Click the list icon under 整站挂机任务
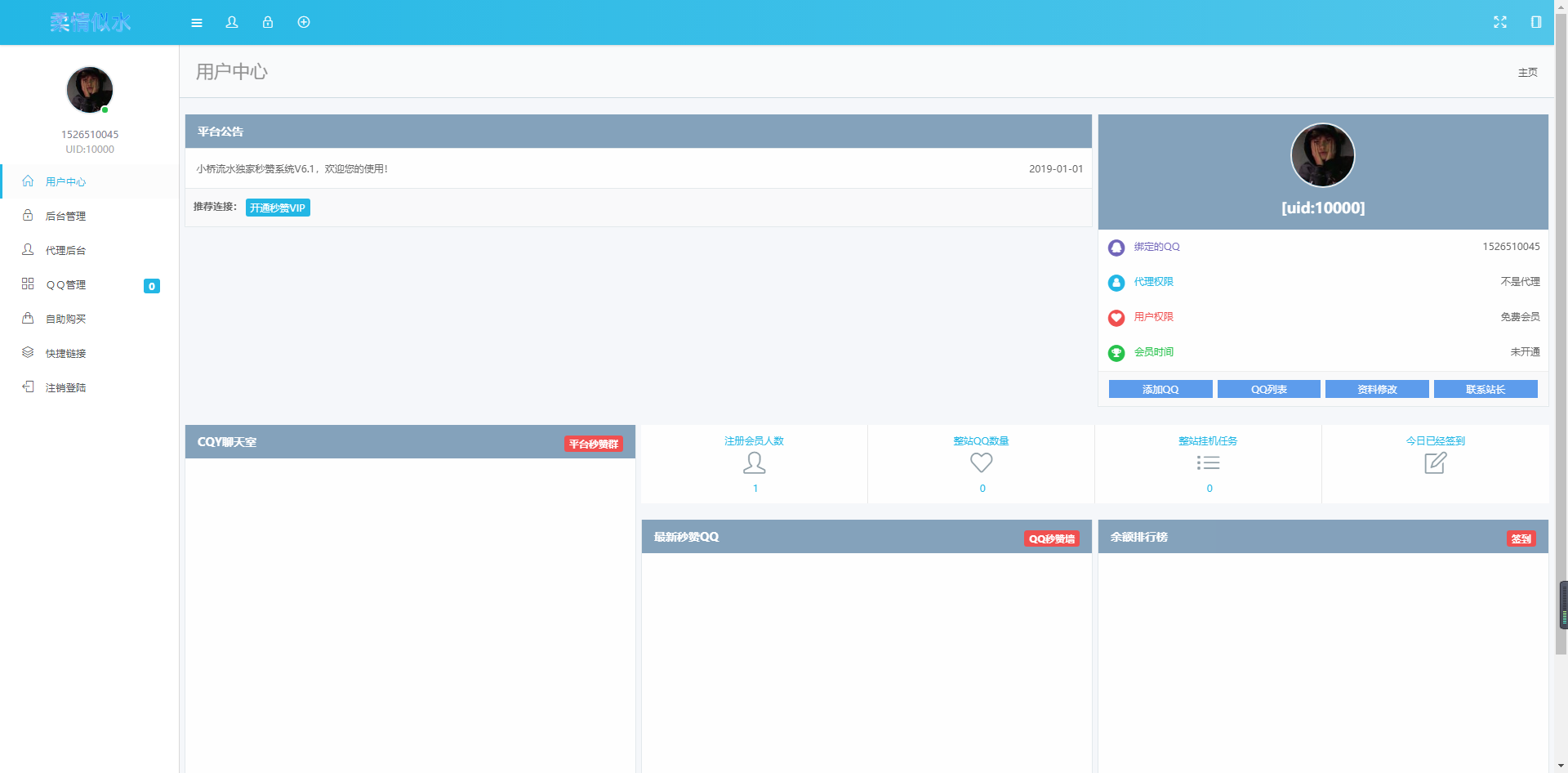 (1208, 463)
